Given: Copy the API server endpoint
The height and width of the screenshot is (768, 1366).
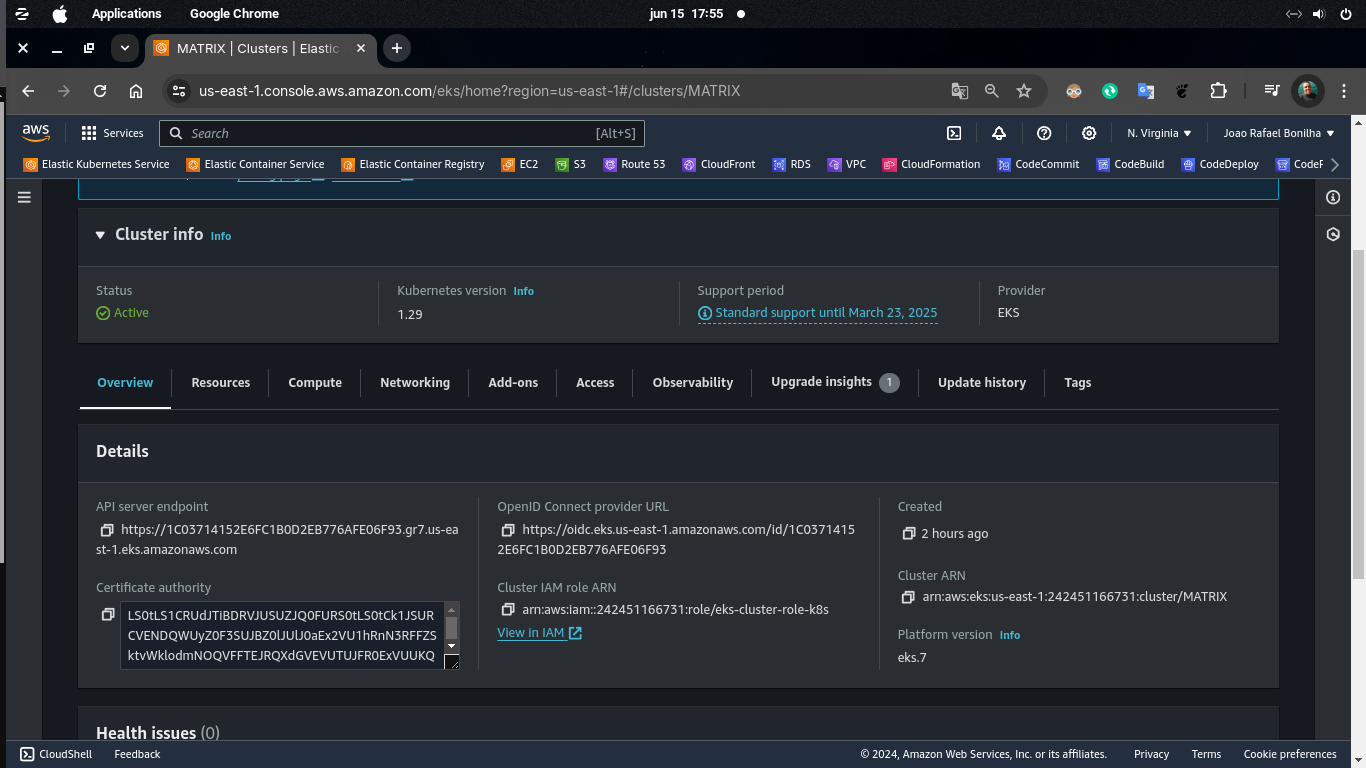Looking at the screenshot, I should pos(107,530).
